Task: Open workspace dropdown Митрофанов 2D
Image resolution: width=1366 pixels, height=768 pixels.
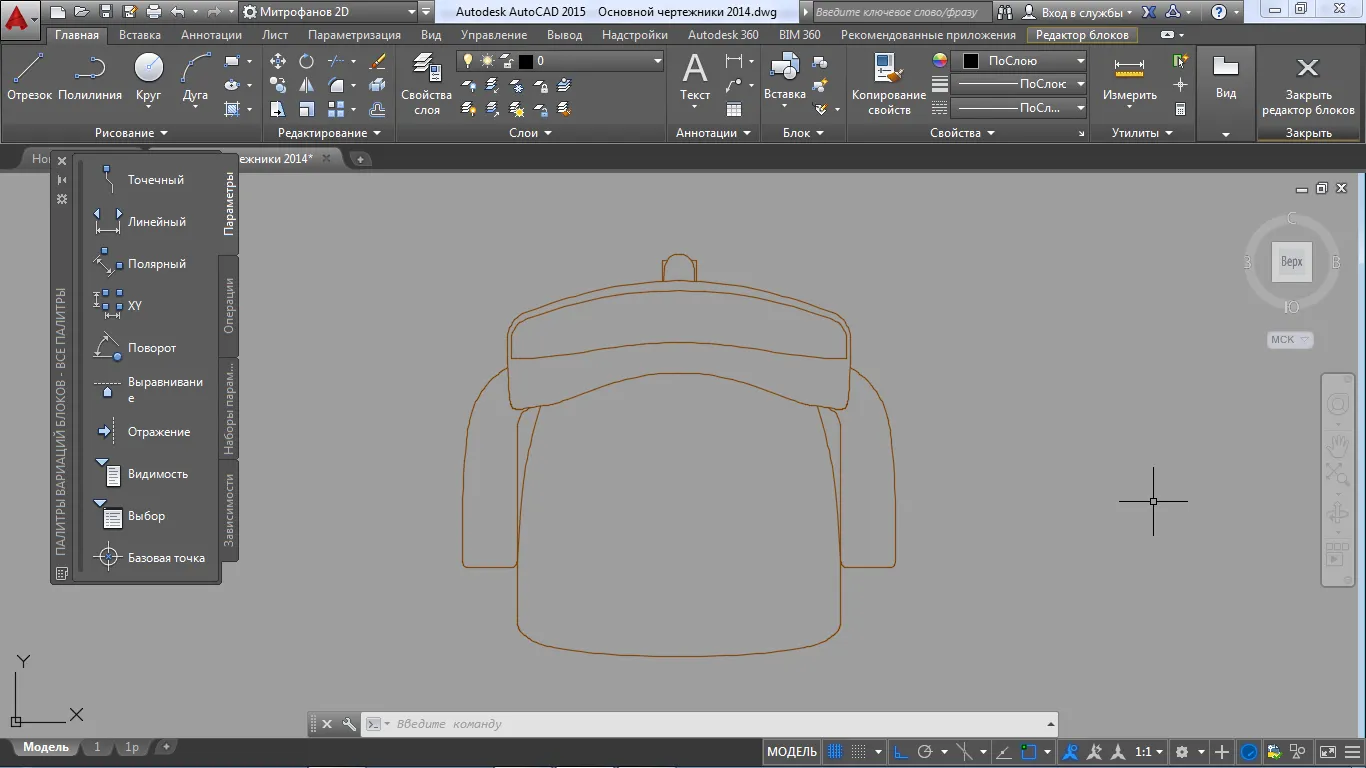Action: pyautogui.click(x=328, y=12)
